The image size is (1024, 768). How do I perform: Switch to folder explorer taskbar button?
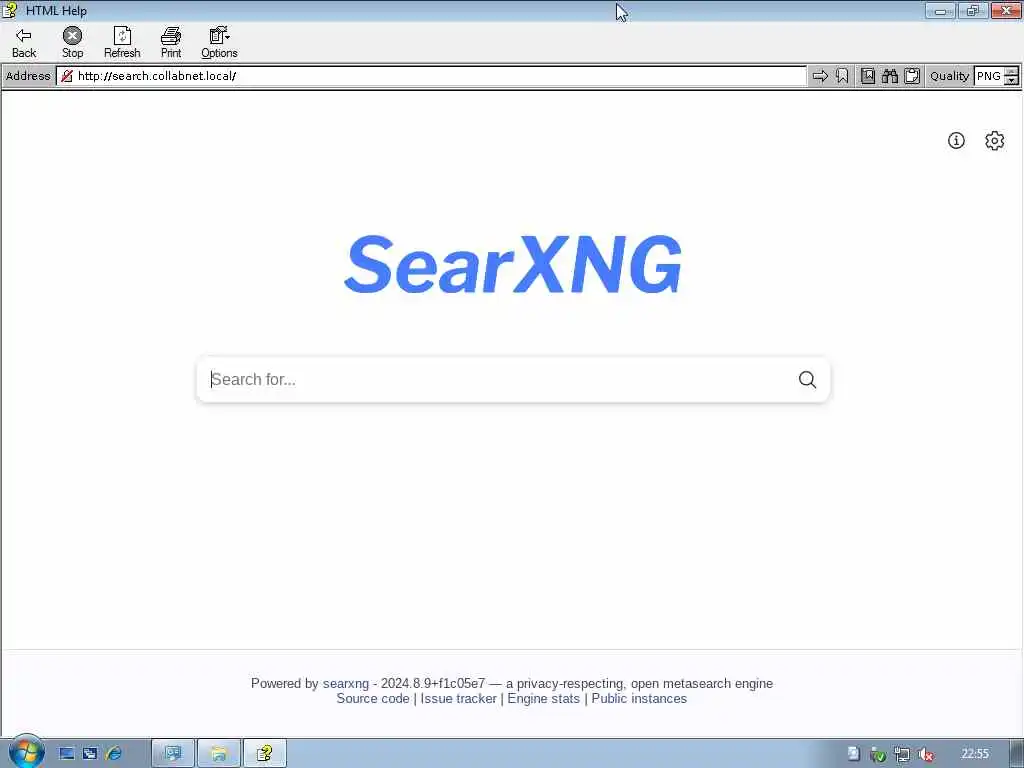pyautogui.click(x=219, y=754)
